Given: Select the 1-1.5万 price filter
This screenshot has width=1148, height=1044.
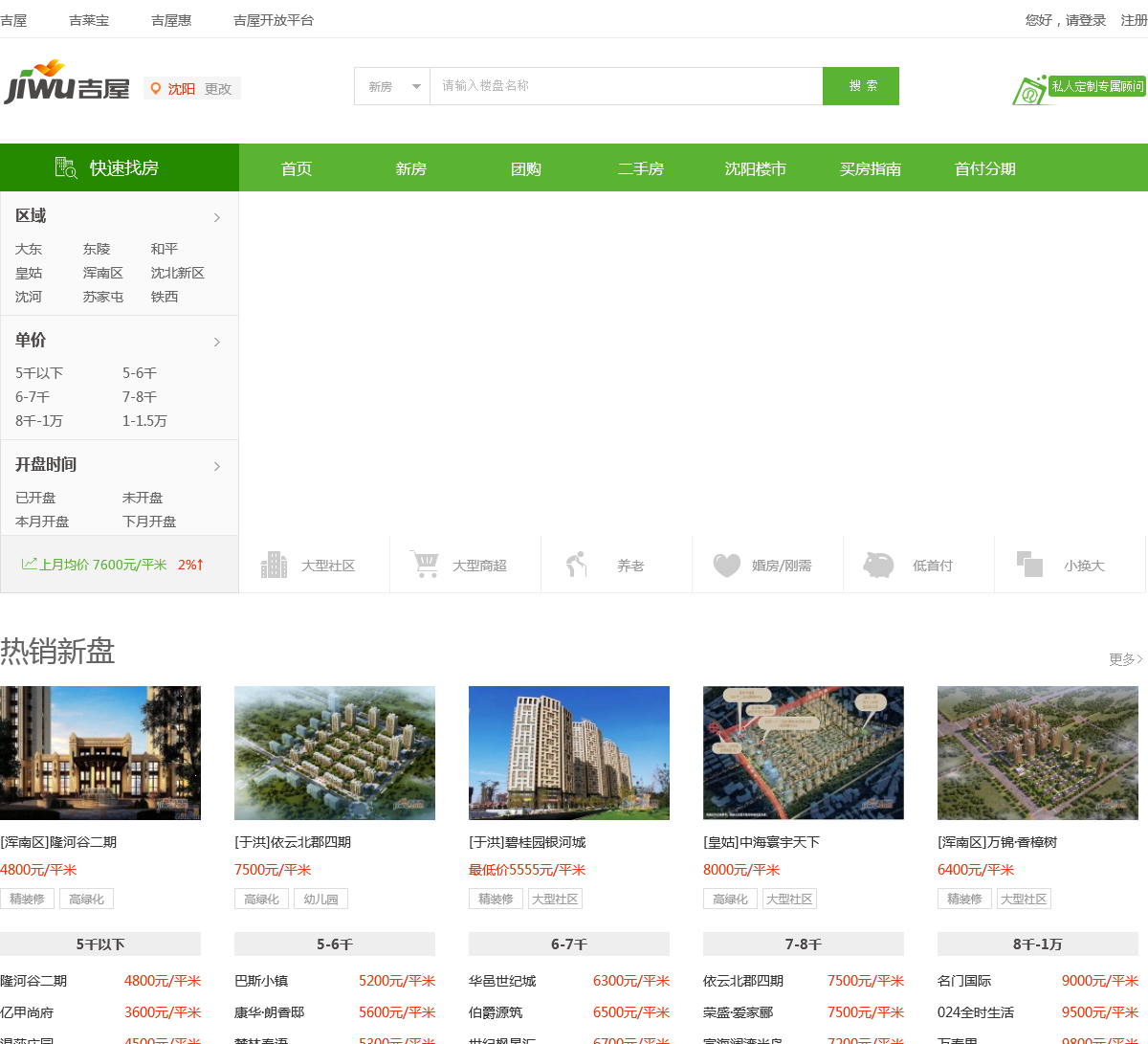Looking at the screenshot, I should (x=144, y=421).
